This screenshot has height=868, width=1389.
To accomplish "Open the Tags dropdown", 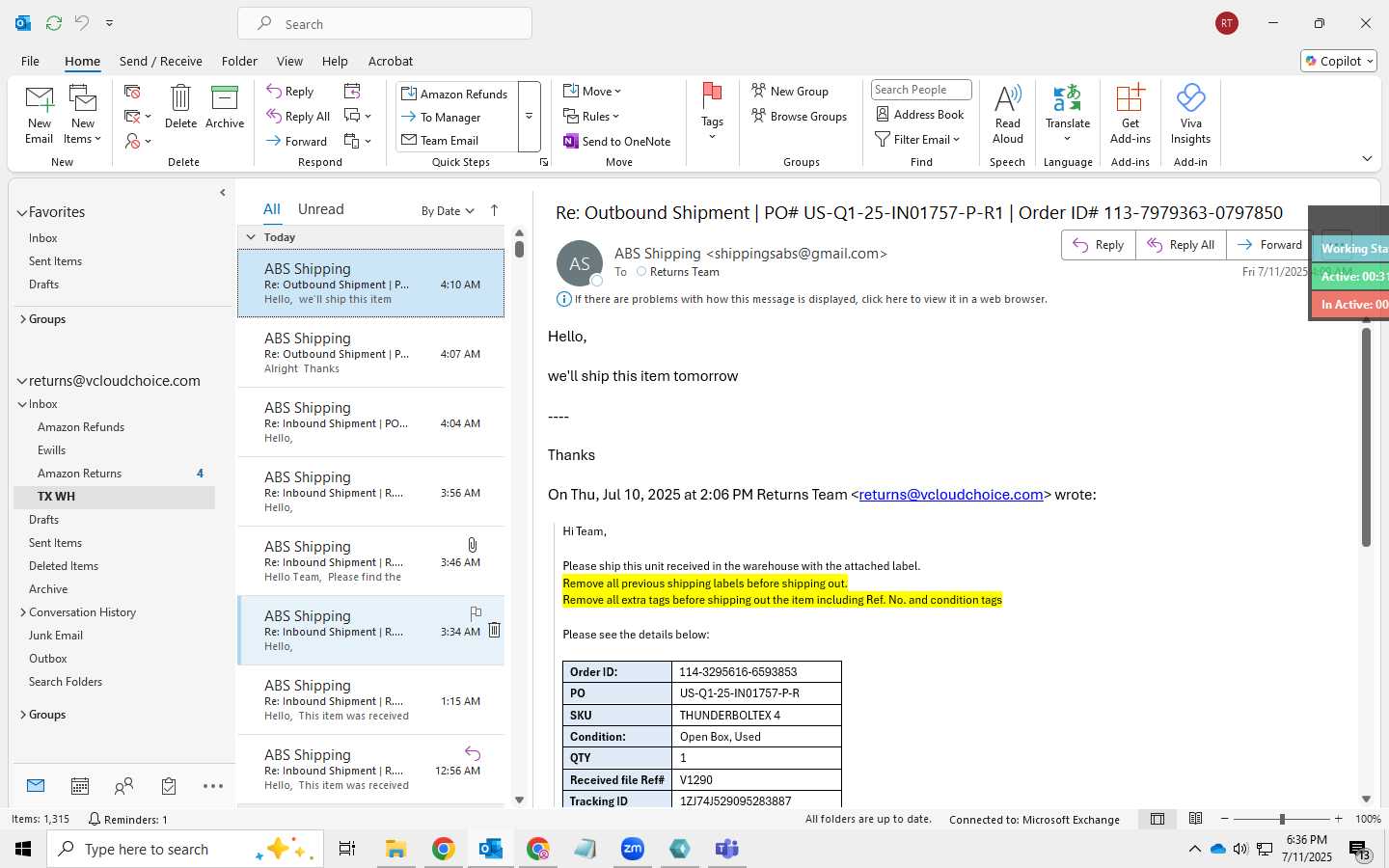I will pos(712,114).
